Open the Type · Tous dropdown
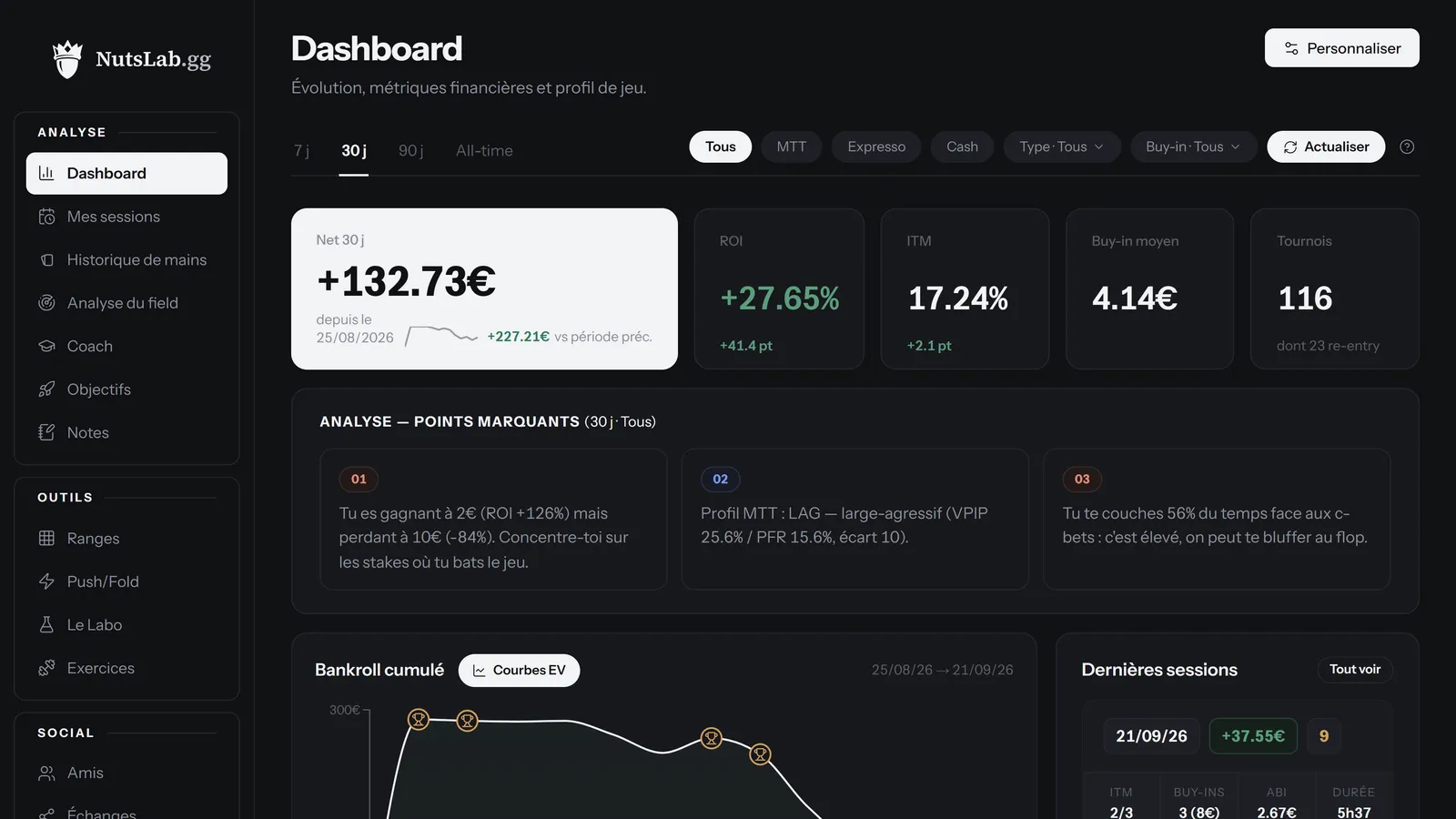The height and width of the screenshot is (819, 1456). click(1062, 147)
